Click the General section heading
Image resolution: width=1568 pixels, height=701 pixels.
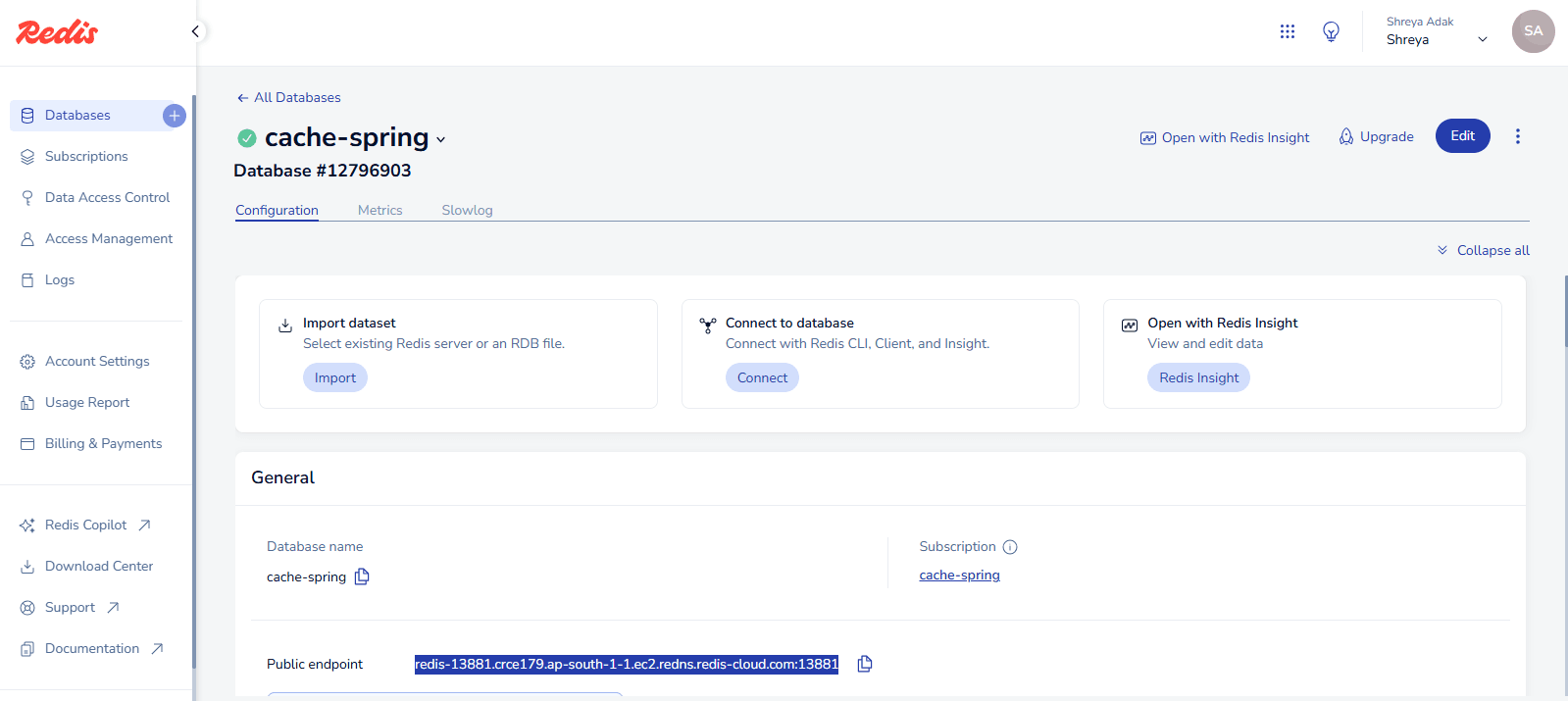click(282, 478)
